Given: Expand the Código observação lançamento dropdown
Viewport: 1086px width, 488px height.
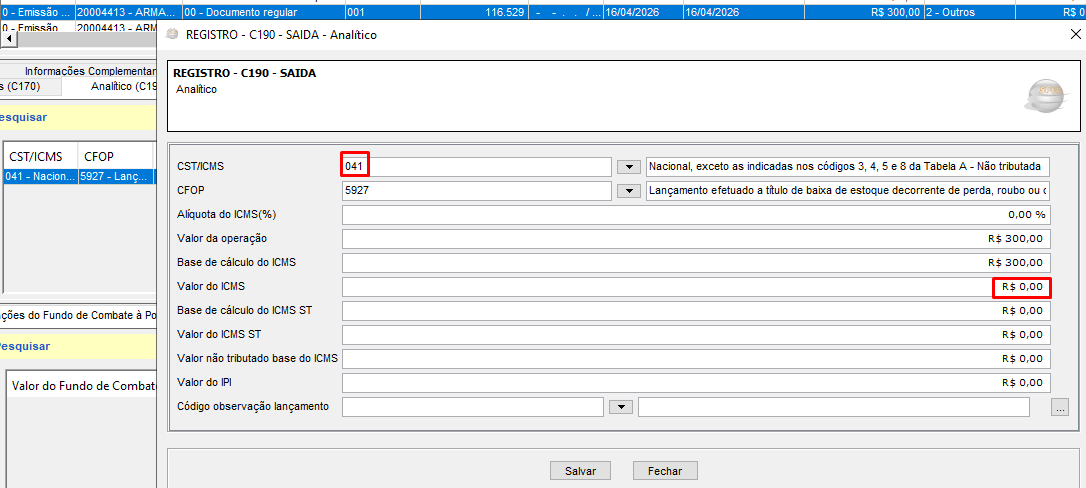Looking at the screenshot, I should click(621, 407).
